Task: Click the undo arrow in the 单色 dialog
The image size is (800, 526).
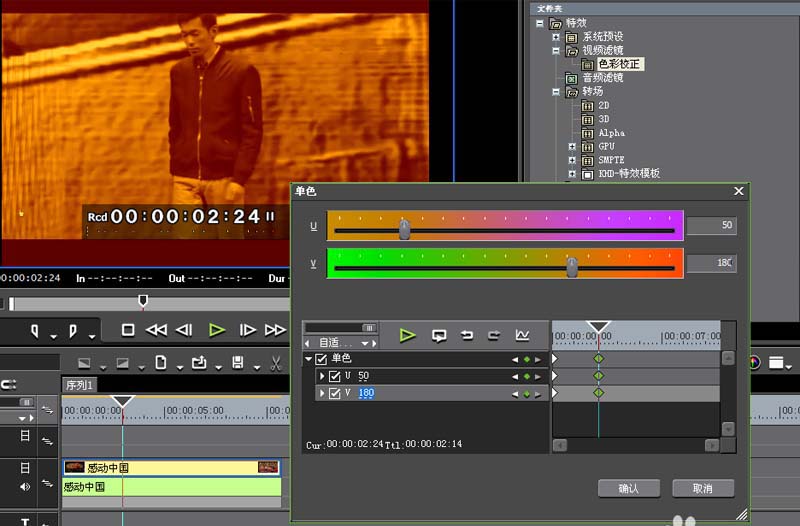Action: [x=466, y=335]
